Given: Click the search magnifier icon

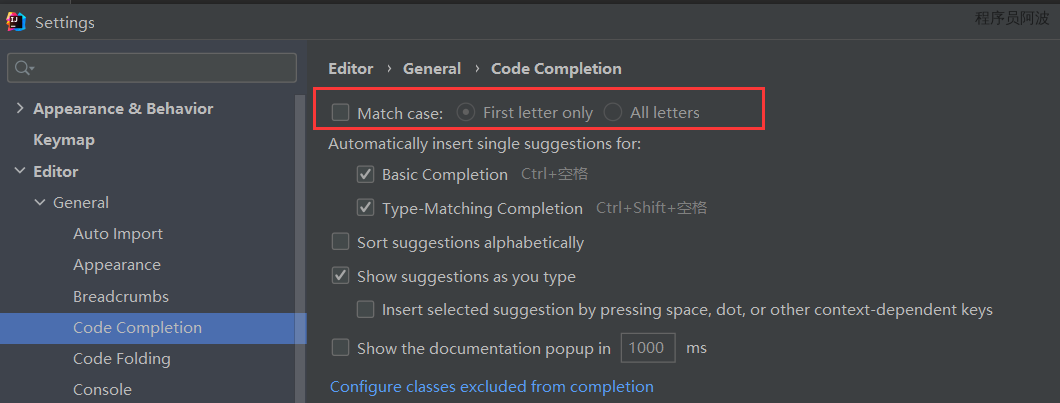Looking at the screenshot, I should tap(23, 68).
